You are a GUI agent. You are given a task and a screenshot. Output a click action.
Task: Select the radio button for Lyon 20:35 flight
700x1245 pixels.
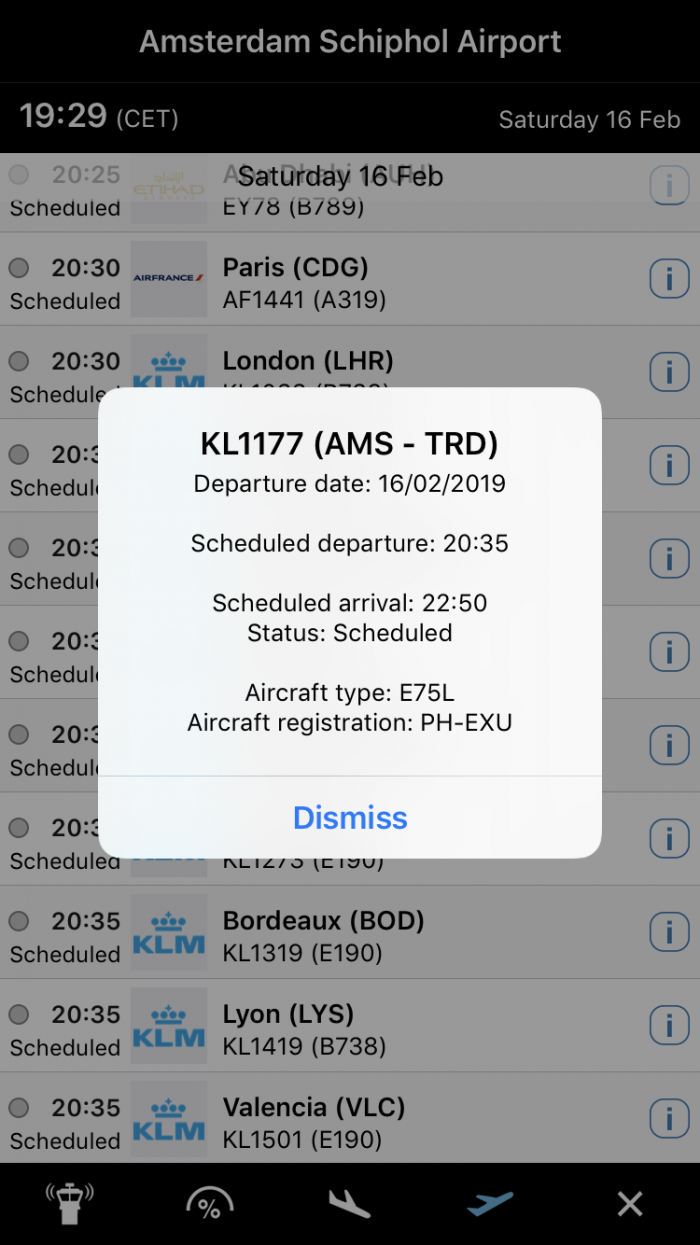[19, 1014]
